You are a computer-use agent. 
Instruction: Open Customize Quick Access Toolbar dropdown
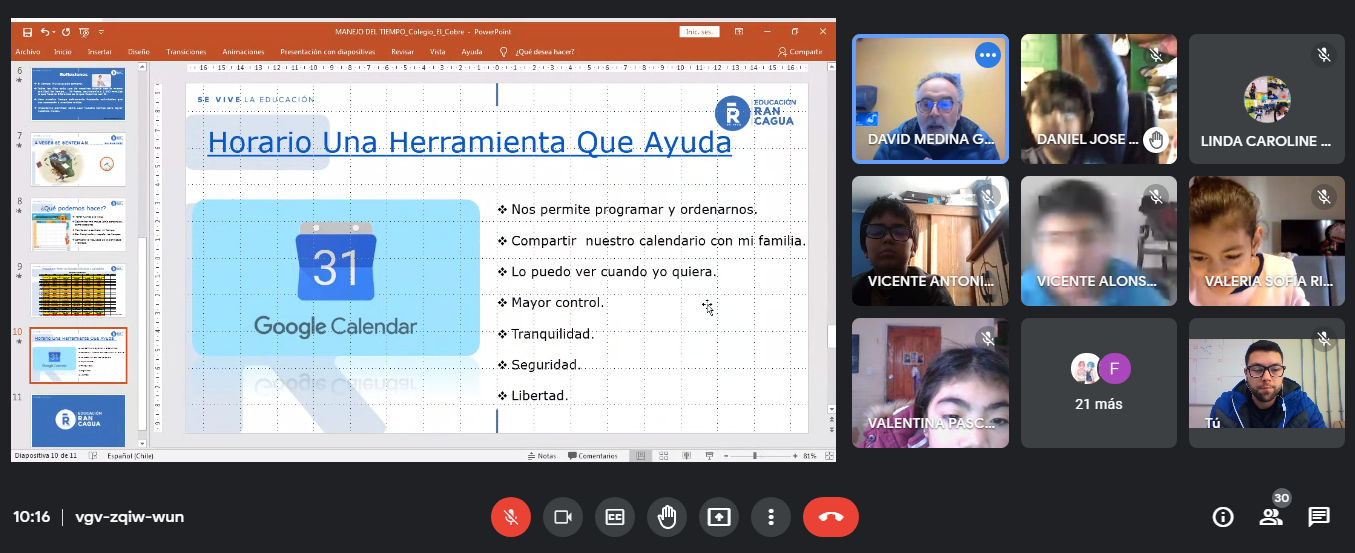coord(102,32)
